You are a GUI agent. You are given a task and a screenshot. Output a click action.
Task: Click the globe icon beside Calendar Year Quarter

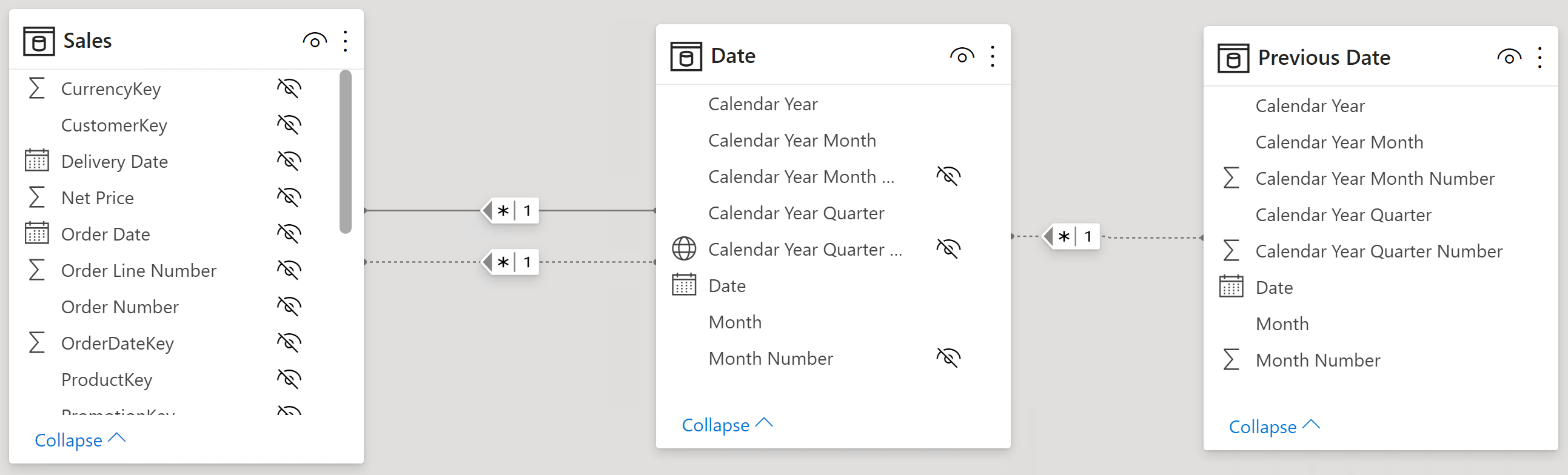[x=683, y=249]
